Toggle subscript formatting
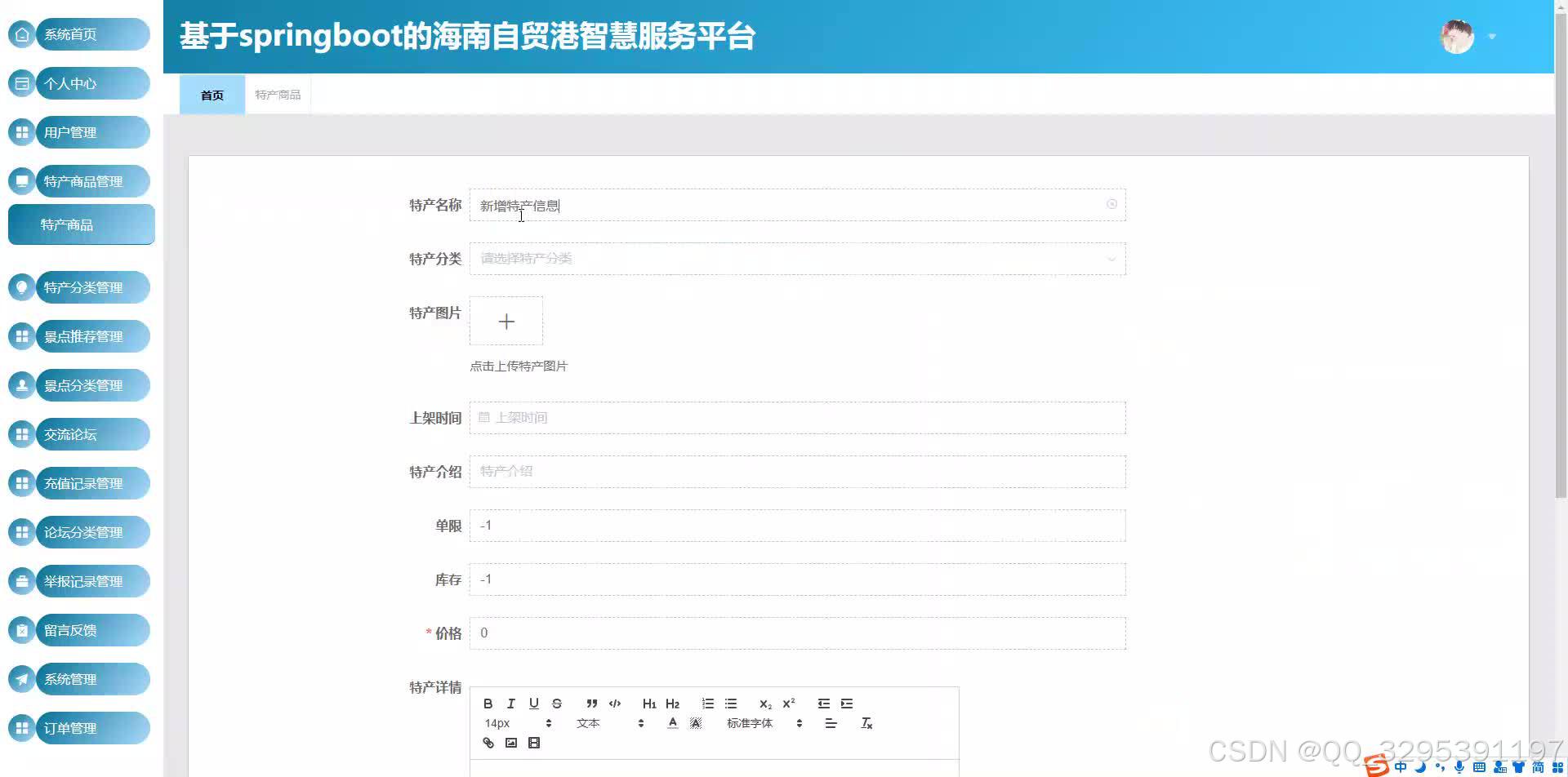This screenshot has height=777, width=1568. click(764, 703)
